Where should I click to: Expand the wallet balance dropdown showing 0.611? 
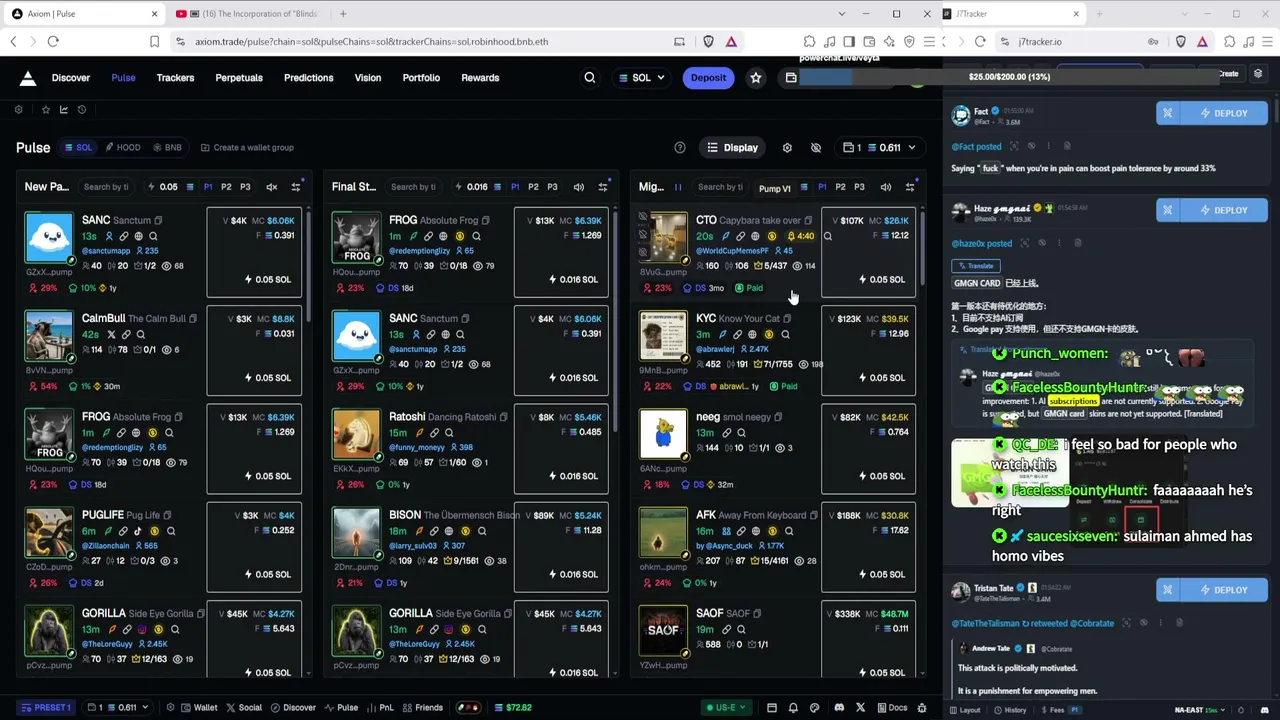[879, 148]
